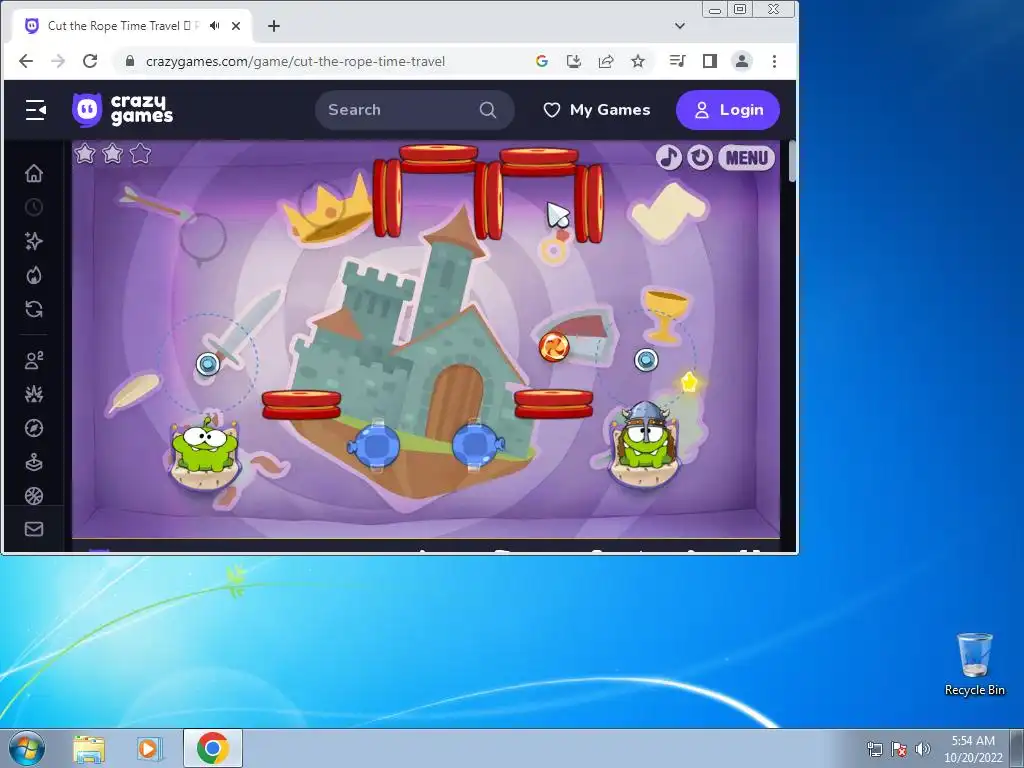Click the Search input field
Screen dimensions: 1024x768
(x=415, y=110)
